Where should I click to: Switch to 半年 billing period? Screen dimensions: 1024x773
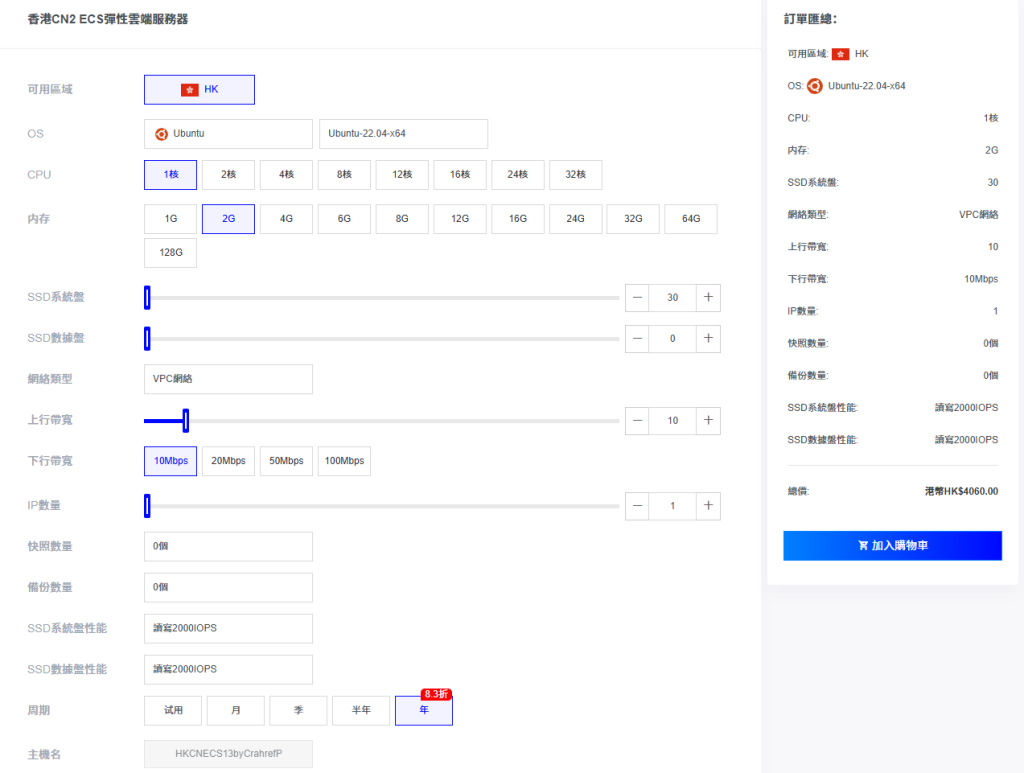361,711
